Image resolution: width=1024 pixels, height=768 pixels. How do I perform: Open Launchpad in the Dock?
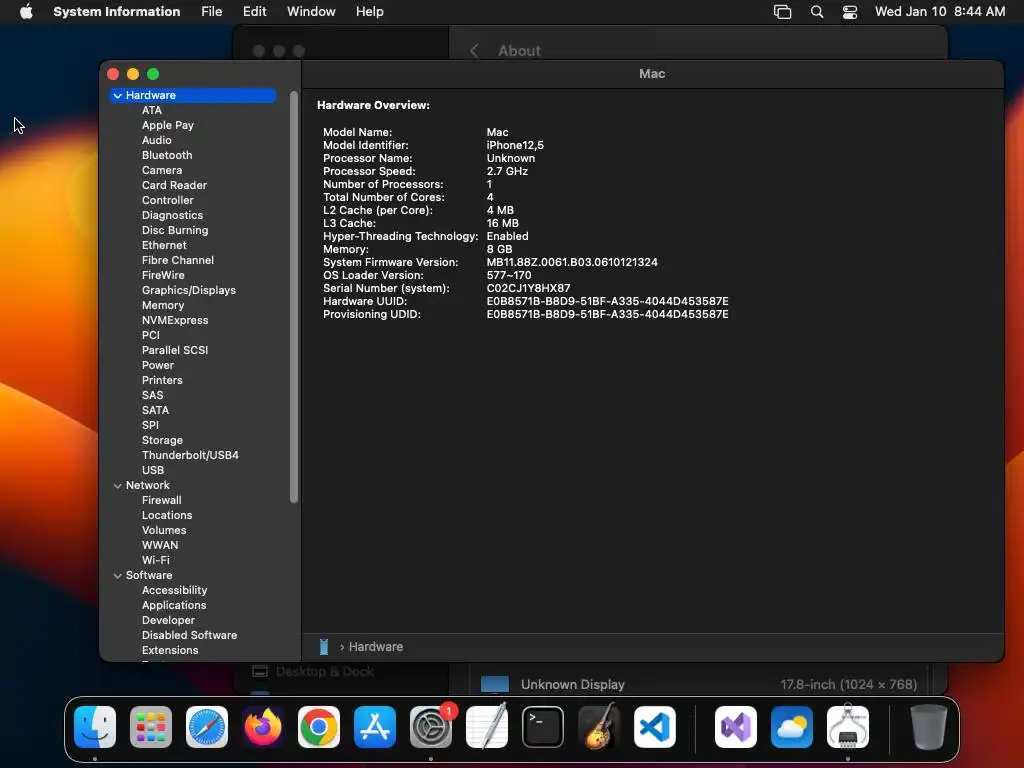point(151,727)
